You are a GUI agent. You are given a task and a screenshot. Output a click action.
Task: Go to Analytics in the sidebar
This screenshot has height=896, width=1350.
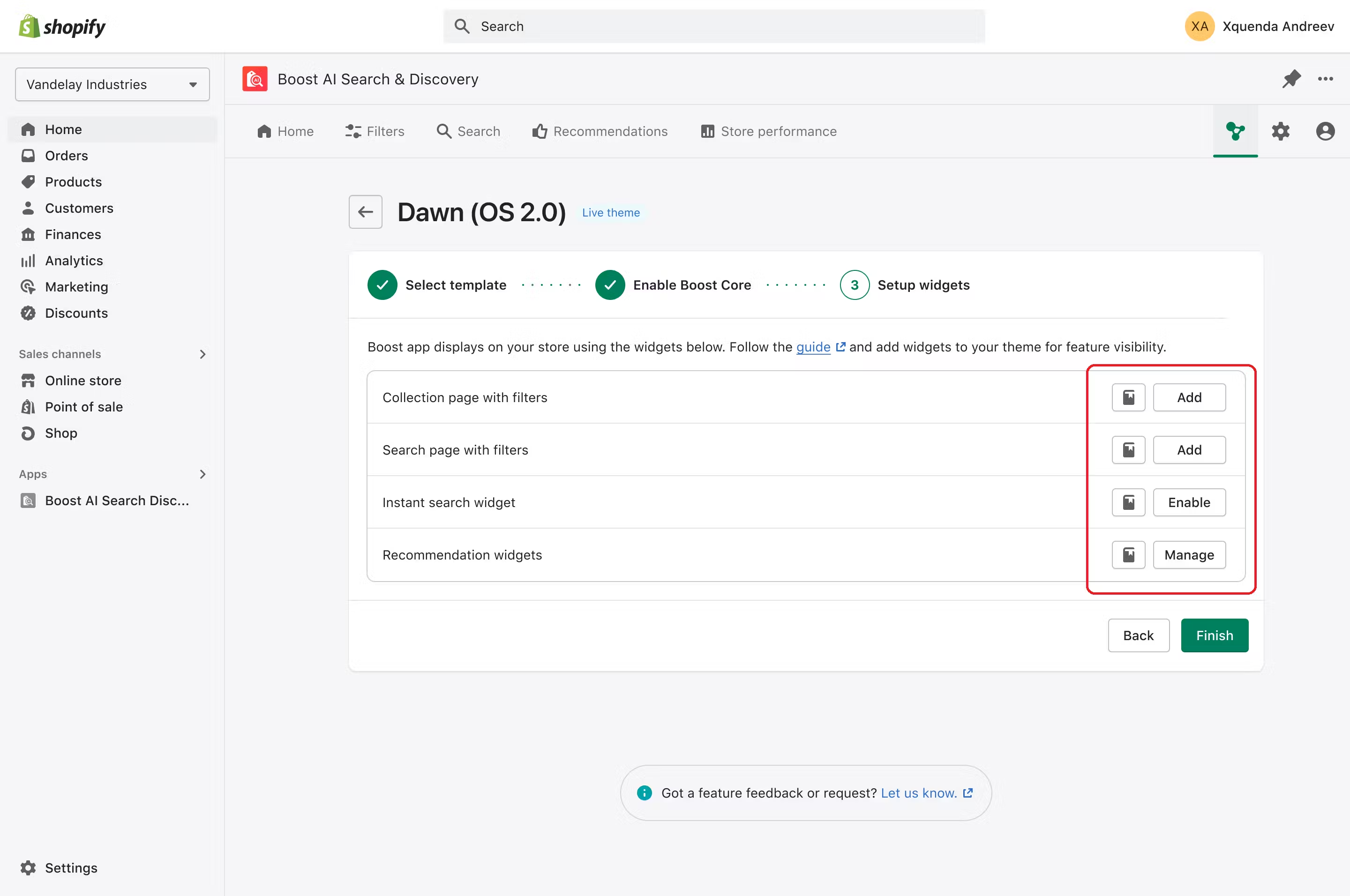click(74, 261)
